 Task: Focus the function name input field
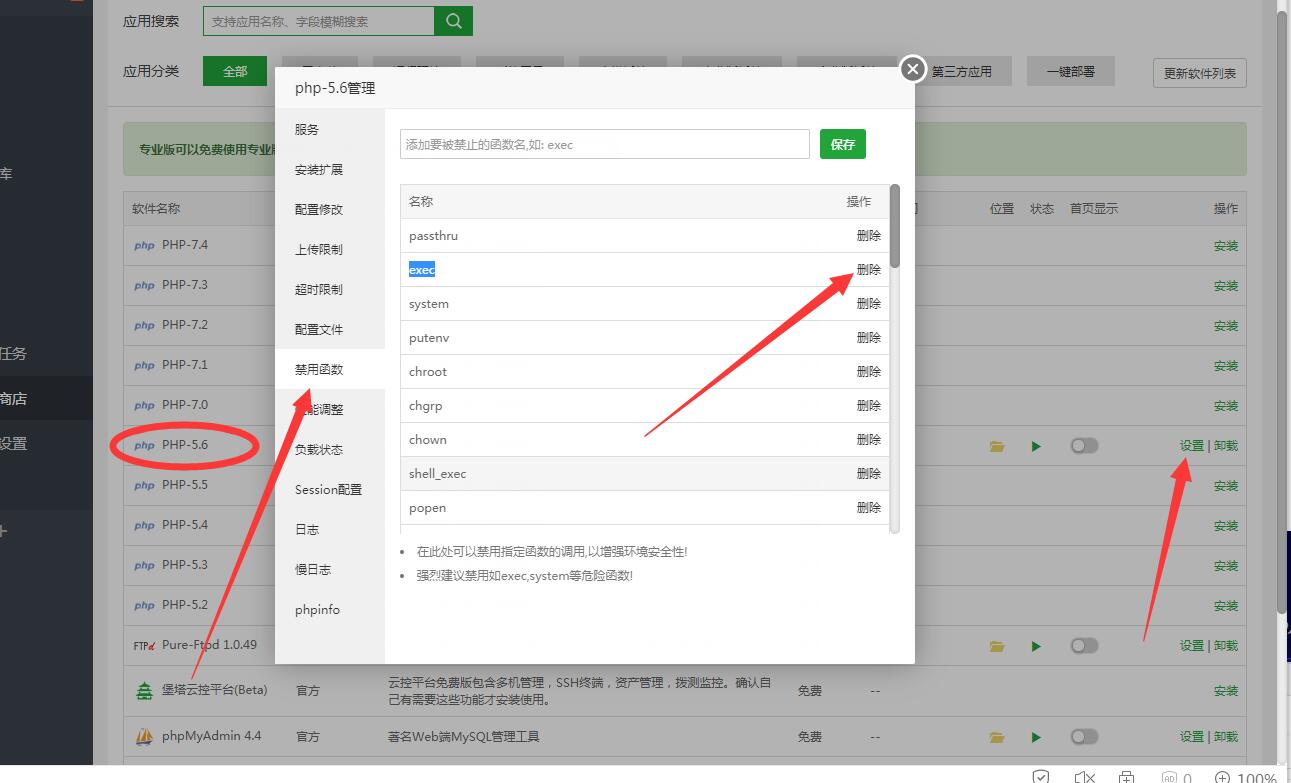(604, 144)
